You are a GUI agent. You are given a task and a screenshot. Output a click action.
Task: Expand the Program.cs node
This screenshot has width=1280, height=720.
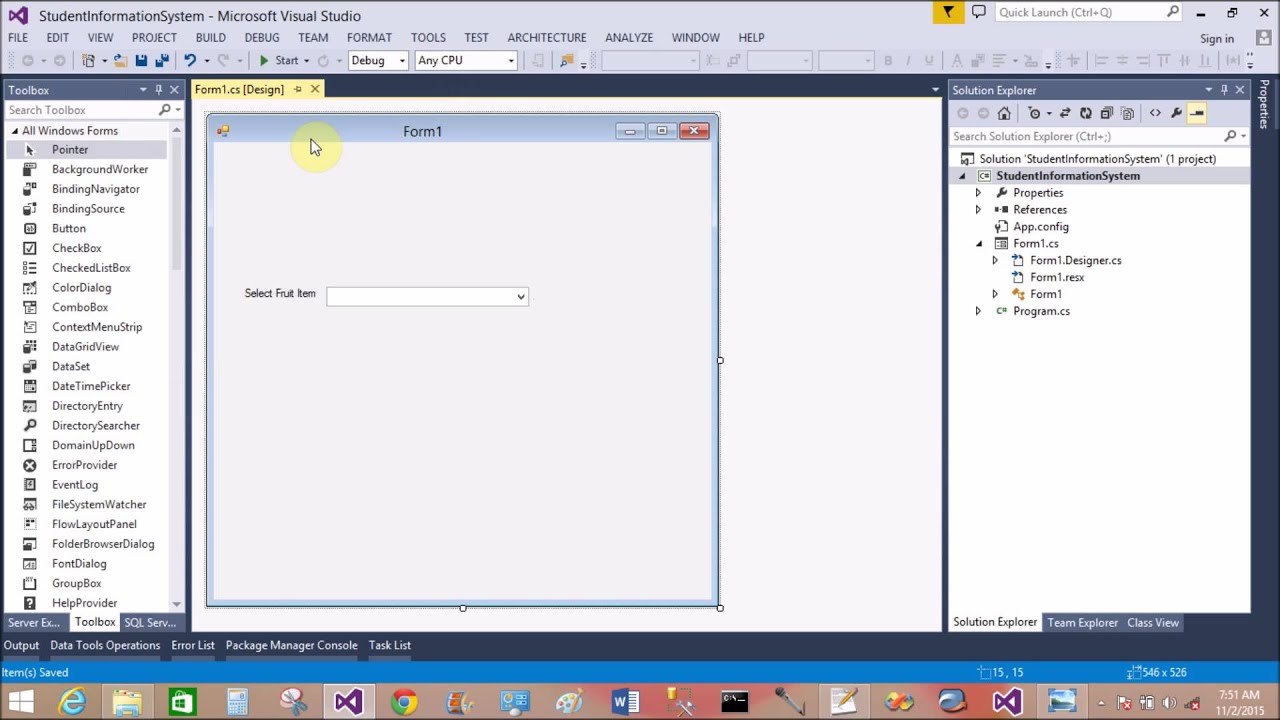tap(978, 311)
